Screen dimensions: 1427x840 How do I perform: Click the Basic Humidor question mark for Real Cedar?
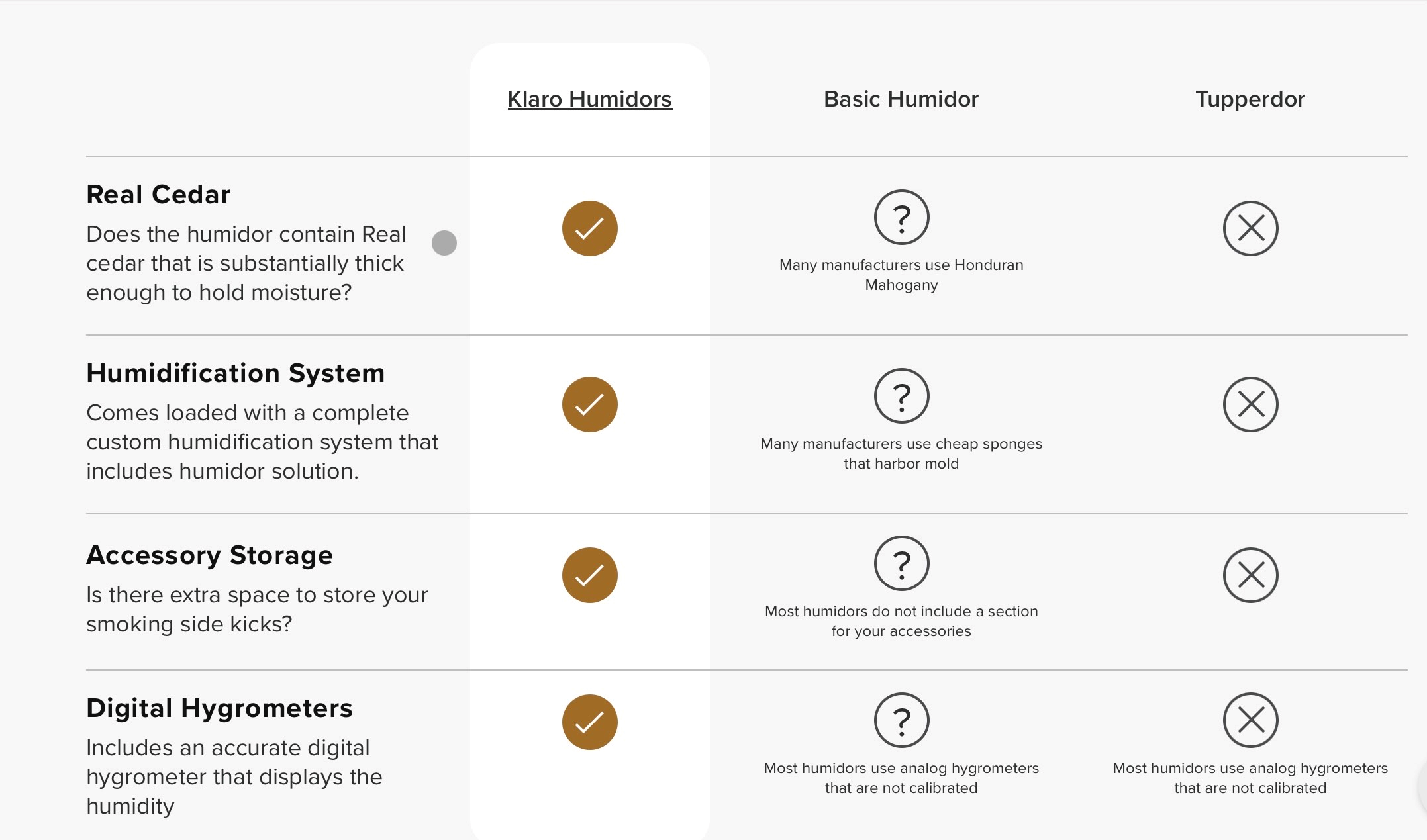click(x=901, y=217)
